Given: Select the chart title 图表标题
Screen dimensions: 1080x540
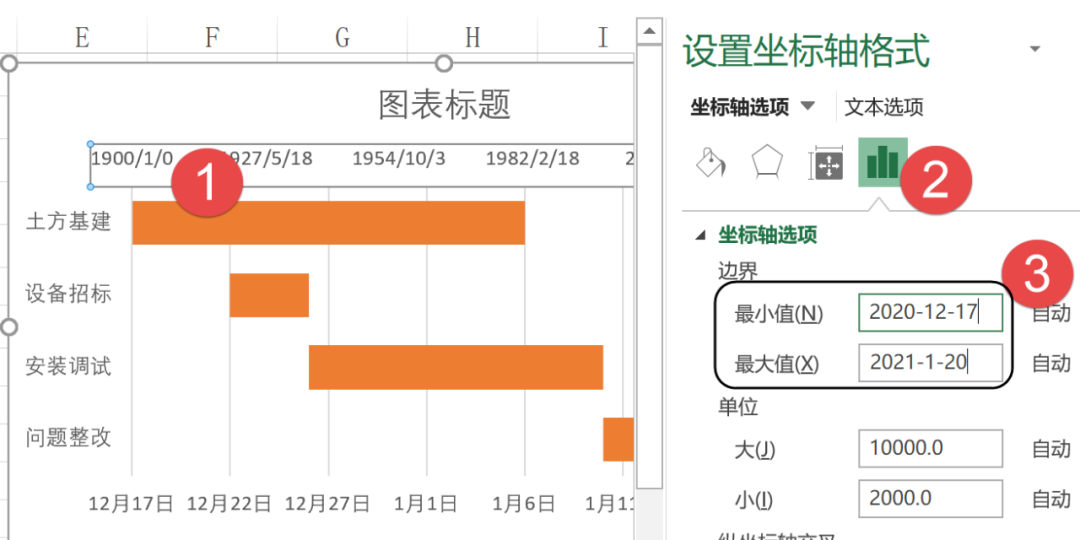Looking at the screenshot, I should click(445, 105).
